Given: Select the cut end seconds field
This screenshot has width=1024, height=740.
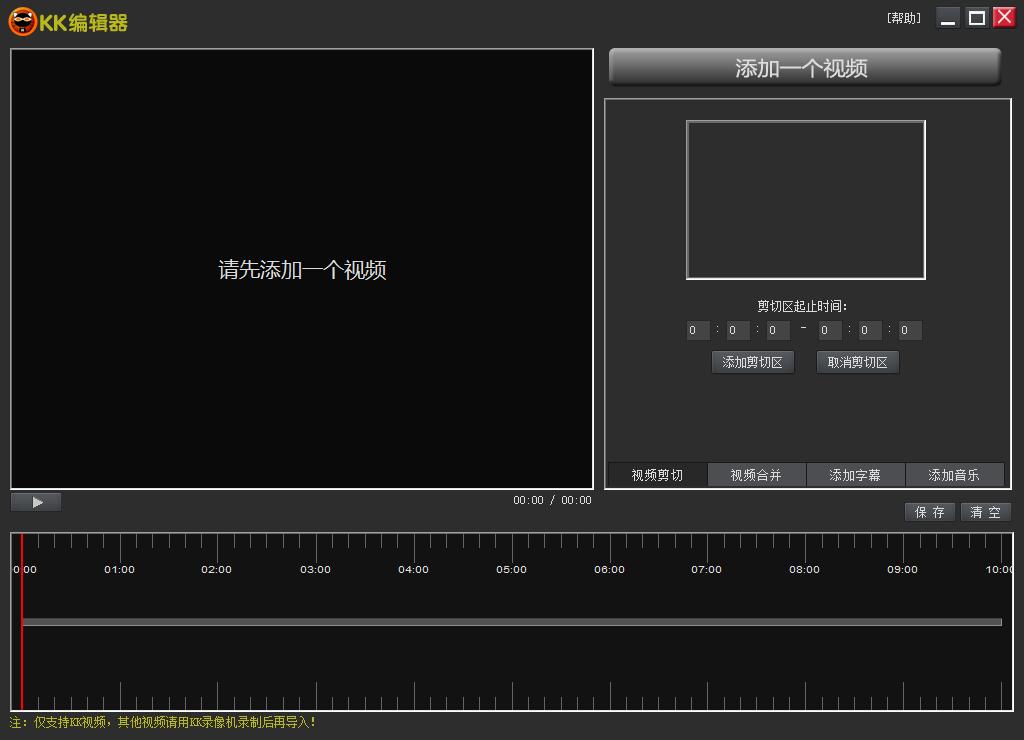Looking at the screenshot, I should [x=909, y=331].
